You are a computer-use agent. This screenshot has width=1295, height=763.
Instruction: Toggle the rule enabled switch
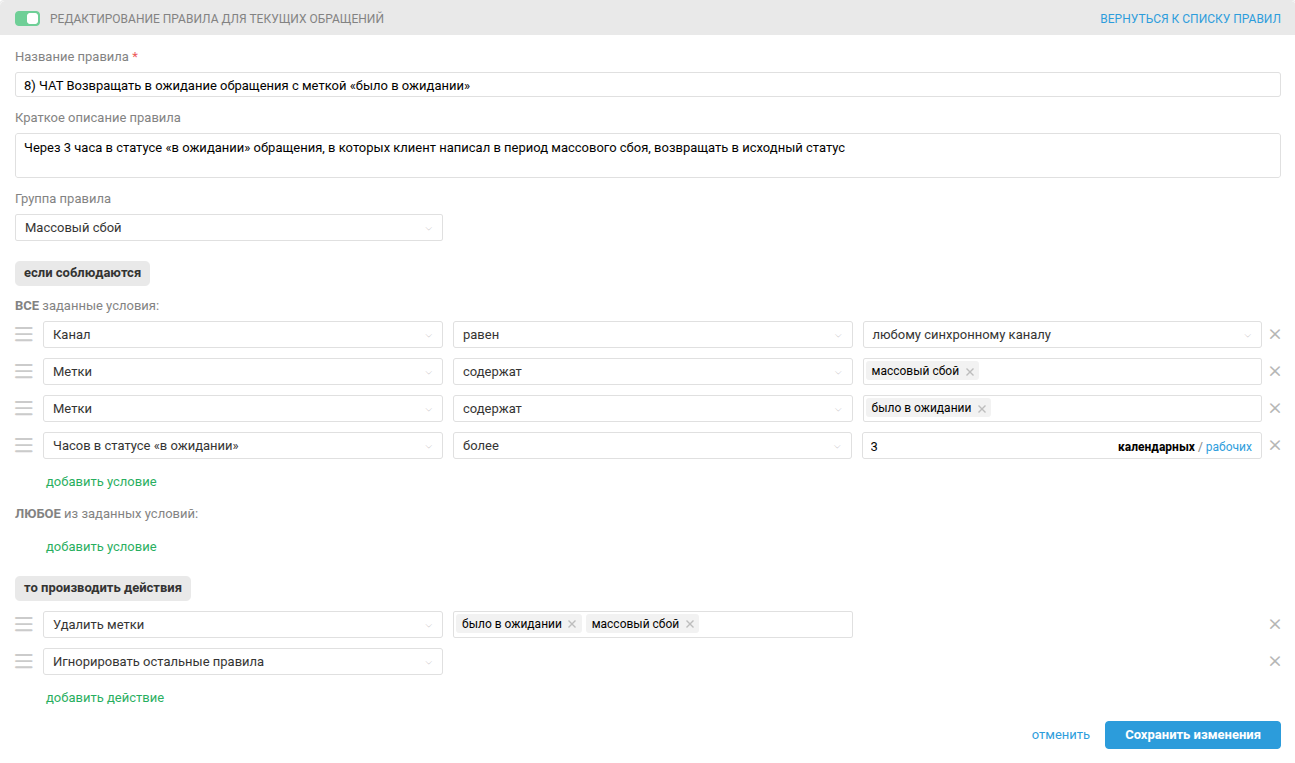[27, 19]
